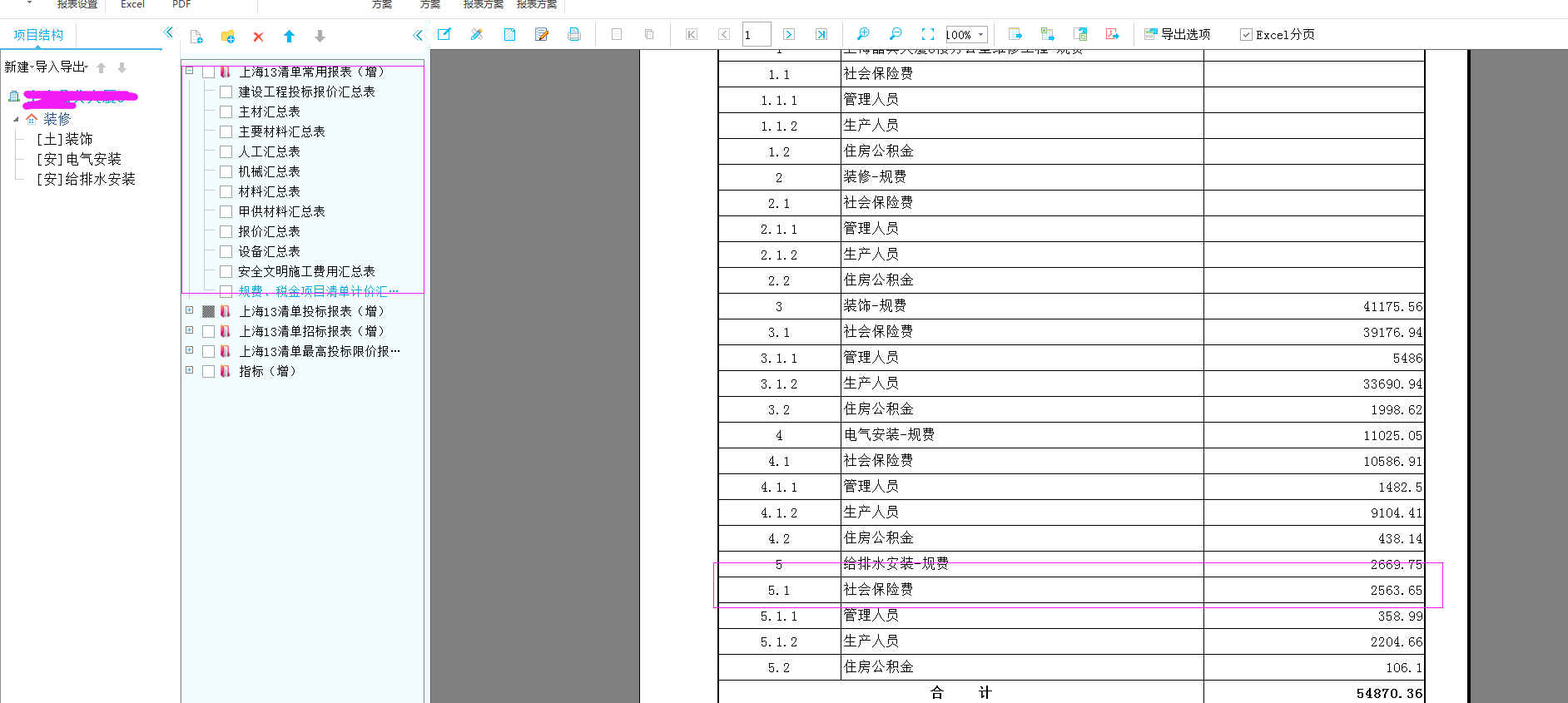Click the multiple pages view icon
Image resolution: width=1568 pixels, height=703 pixels.
click(649, 34)
